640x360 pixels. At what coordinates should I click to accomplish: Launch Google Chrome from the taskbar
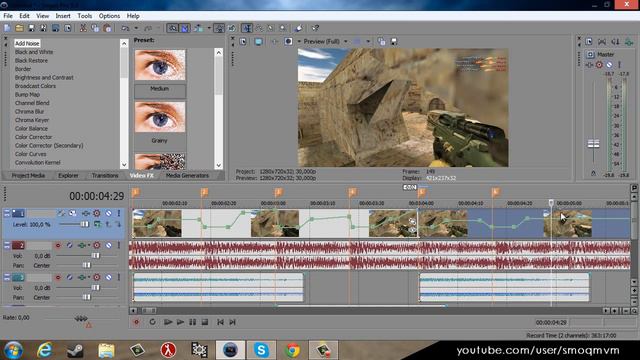[x=292, y=350]
